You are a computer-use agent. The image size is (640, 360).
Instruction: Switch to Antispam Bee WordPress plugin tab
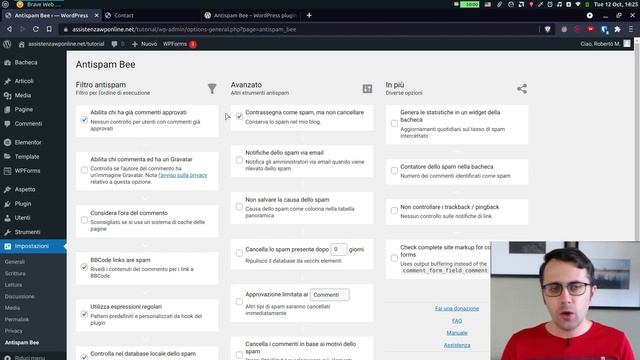tap(251, 16)
